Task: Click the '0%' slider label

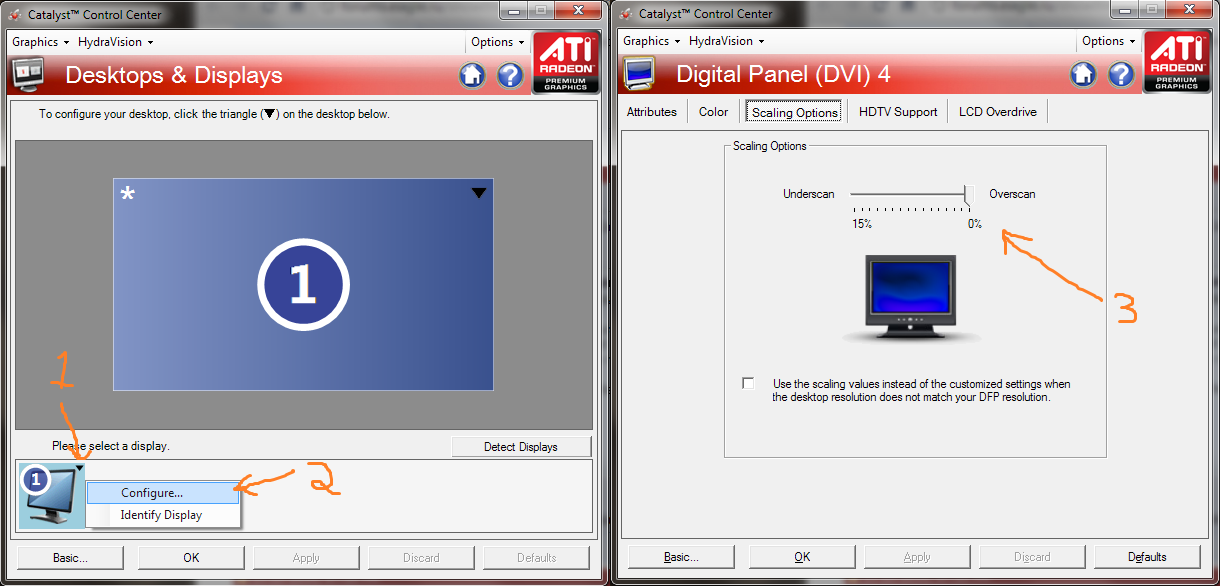Action: coord(975,224)
